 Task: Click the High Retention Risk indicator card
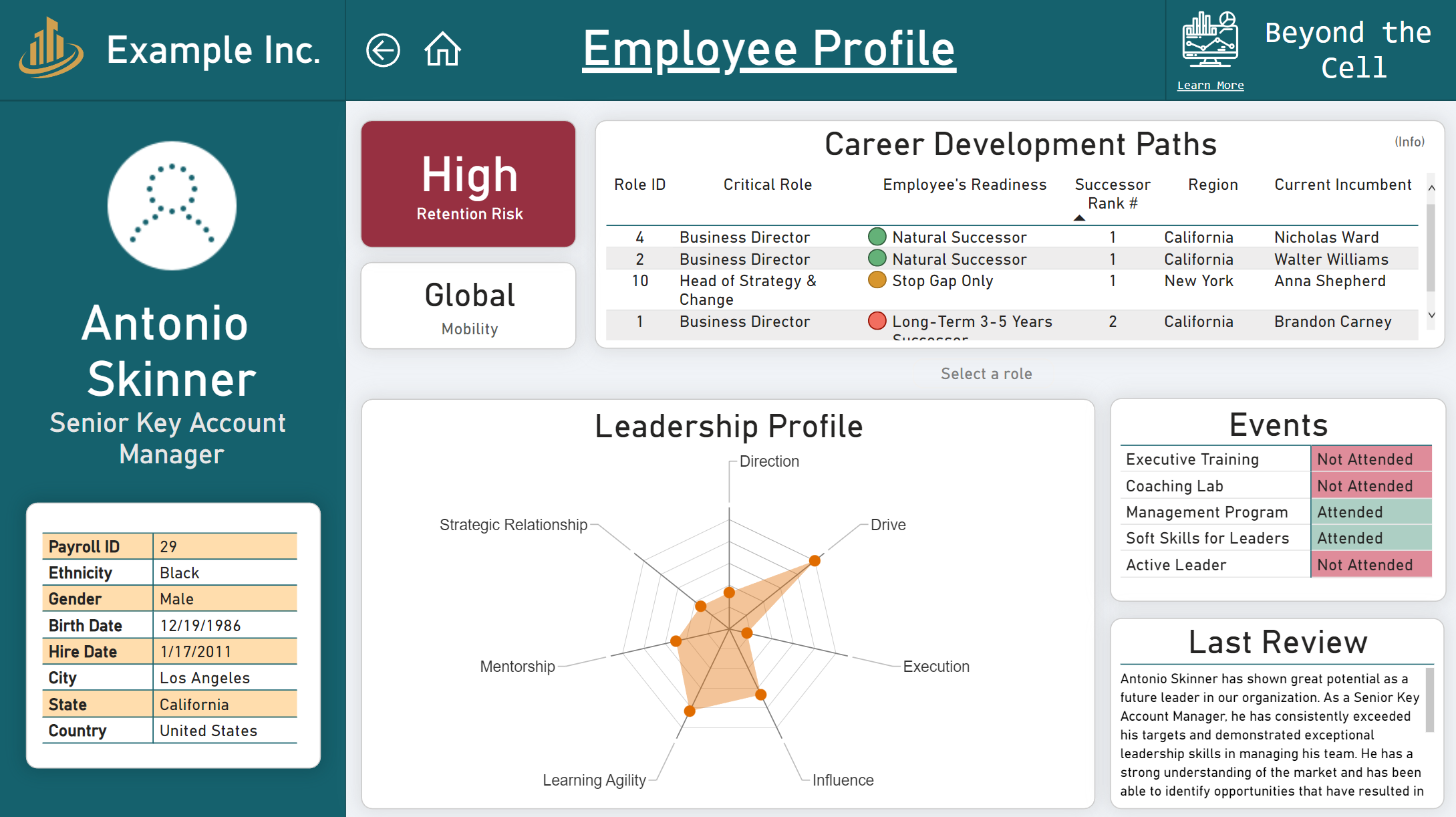pyautogui.click(x=468, y=184)
